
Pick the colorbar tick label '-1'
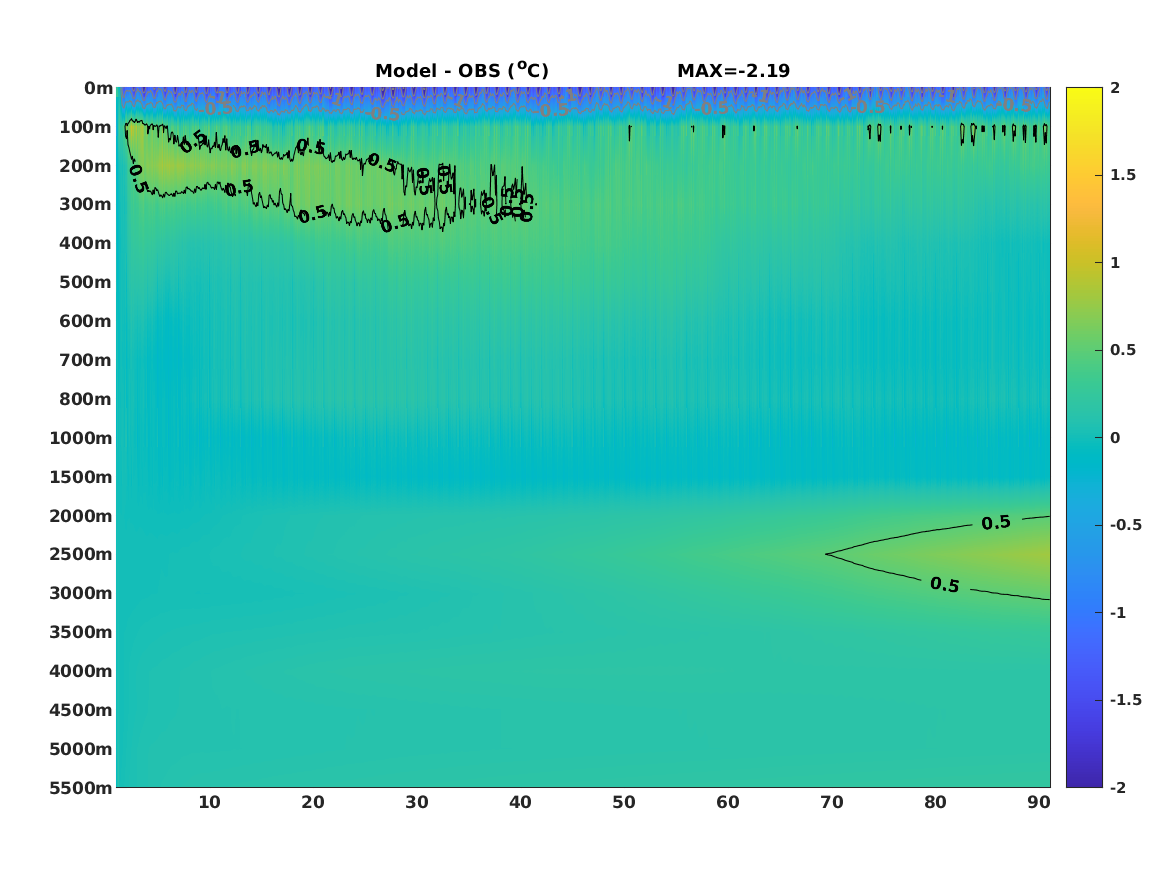pyautogui.click(x=1118, y=613)
